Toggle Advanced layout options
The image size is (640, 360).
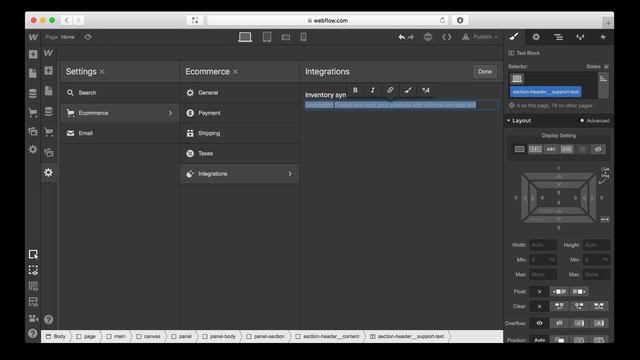coord(595,121)
